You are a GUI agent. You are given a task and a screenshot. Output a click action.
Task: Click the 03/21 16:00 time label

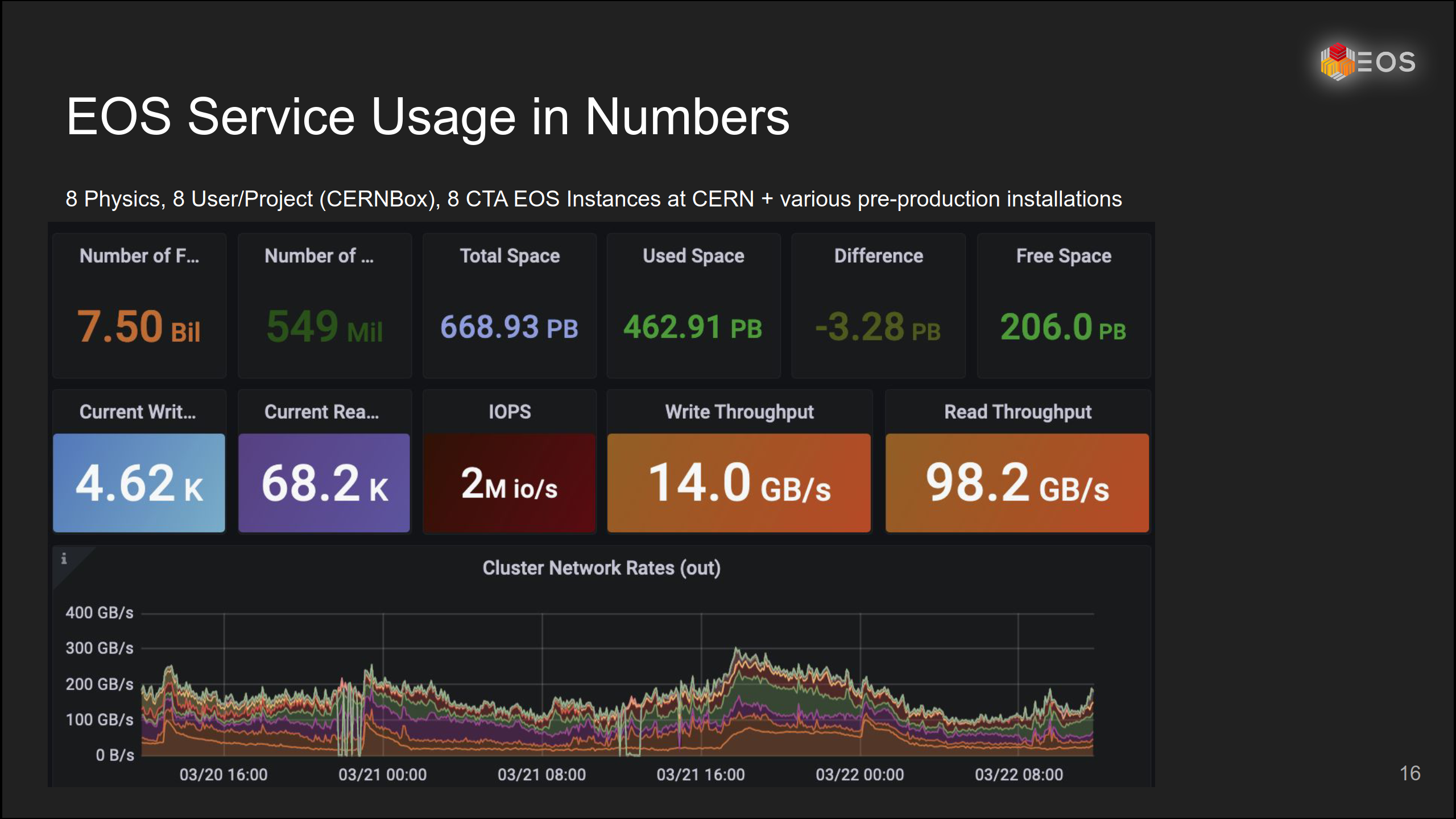point(701,775)
